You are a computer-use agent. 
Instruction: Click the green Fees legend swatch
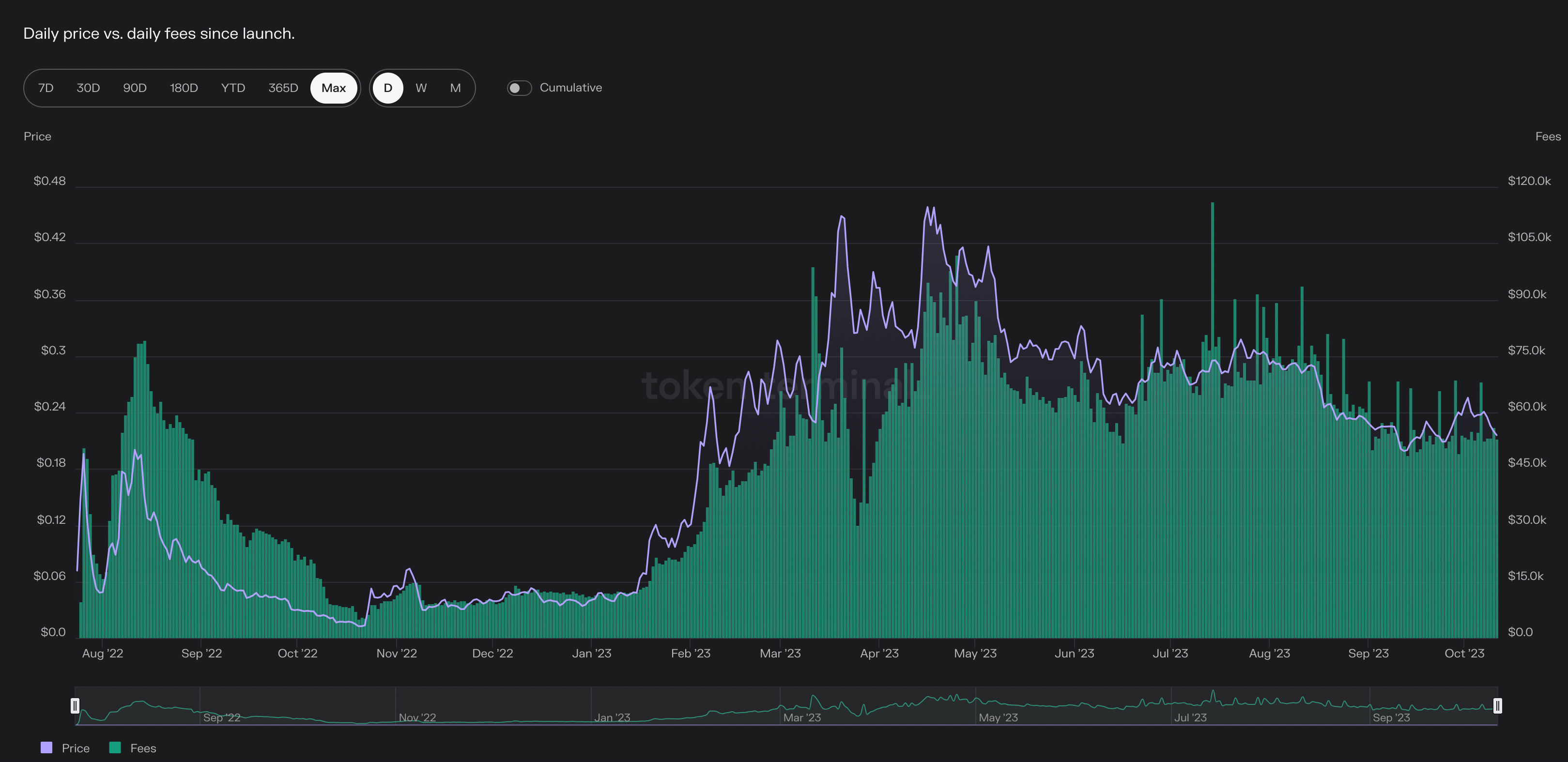(x=114, y=747)
